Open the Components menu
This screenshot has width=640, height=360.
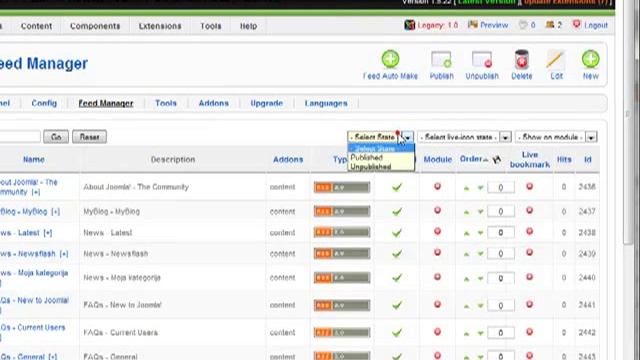(95, 26)
